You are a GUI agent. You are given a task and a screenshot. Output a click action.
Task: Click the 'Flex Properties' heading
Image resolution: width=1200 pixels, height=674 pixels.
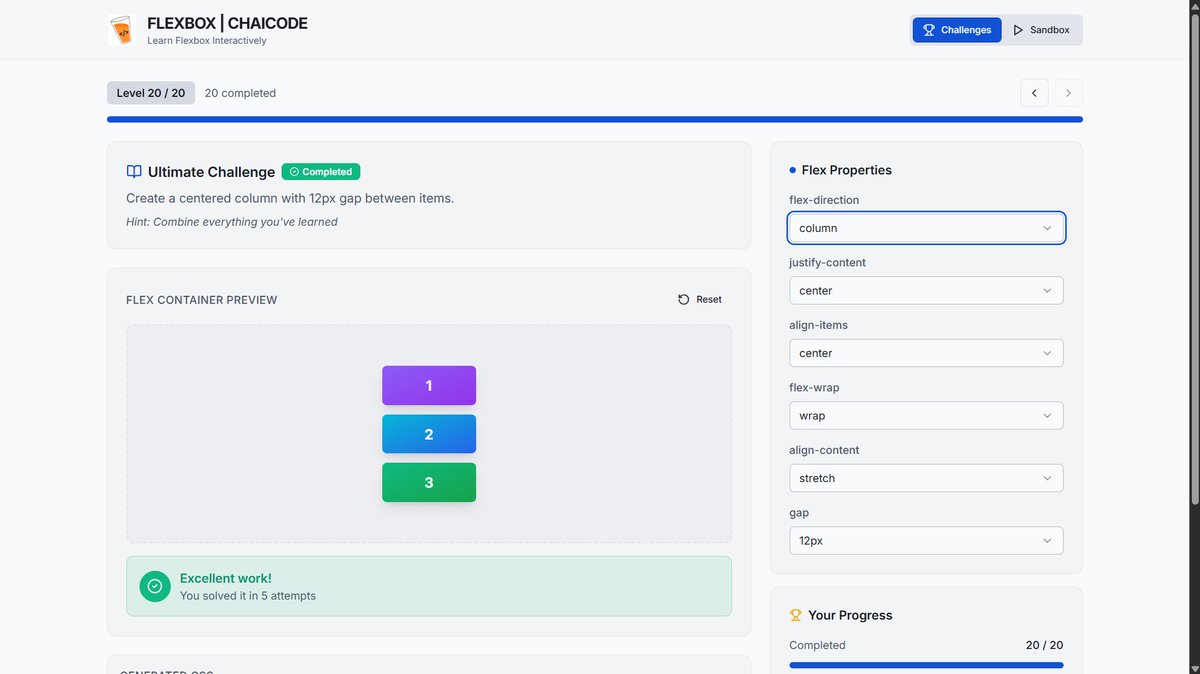click(847, 170)
